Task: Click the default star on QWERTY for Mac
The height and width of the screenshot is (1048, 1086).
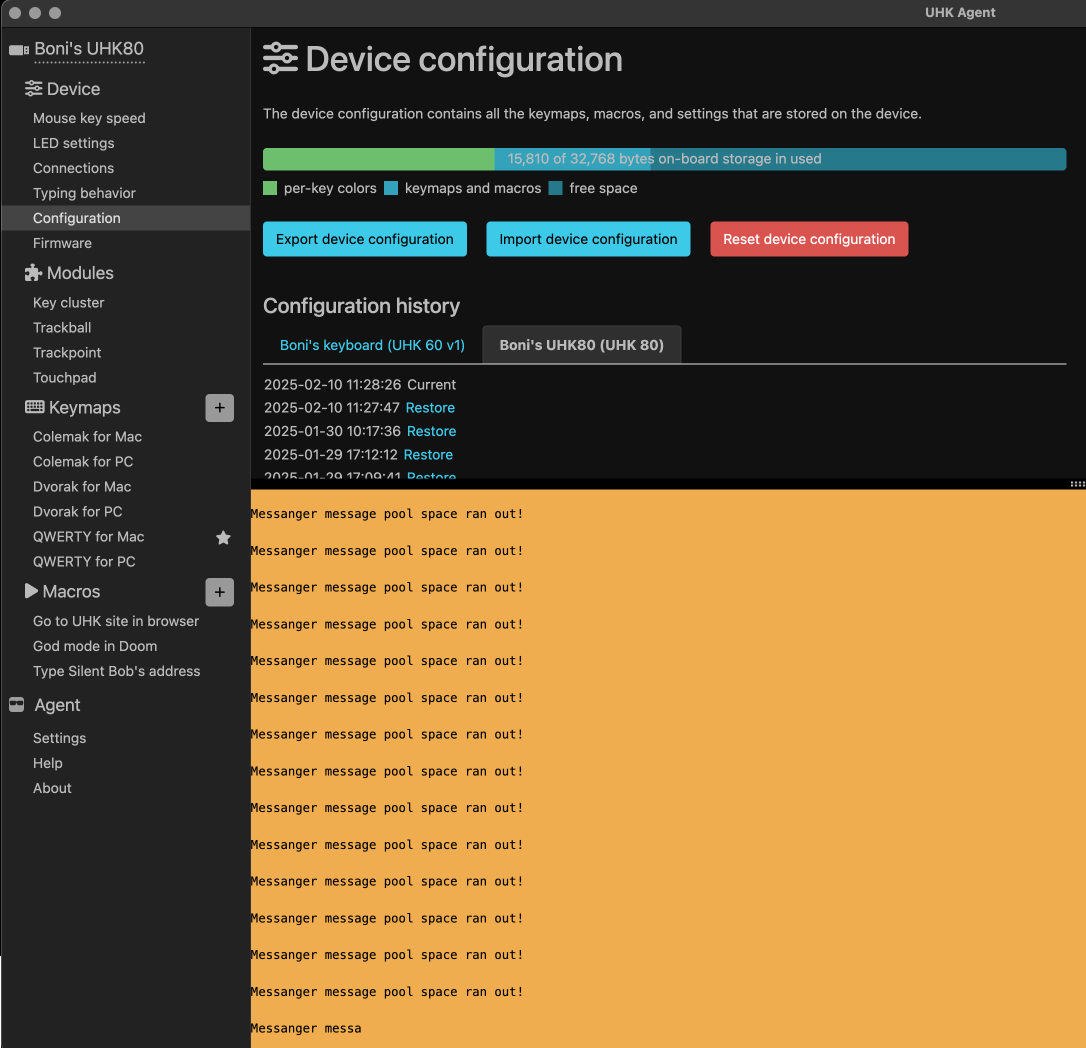Action: tap(223, 538)
